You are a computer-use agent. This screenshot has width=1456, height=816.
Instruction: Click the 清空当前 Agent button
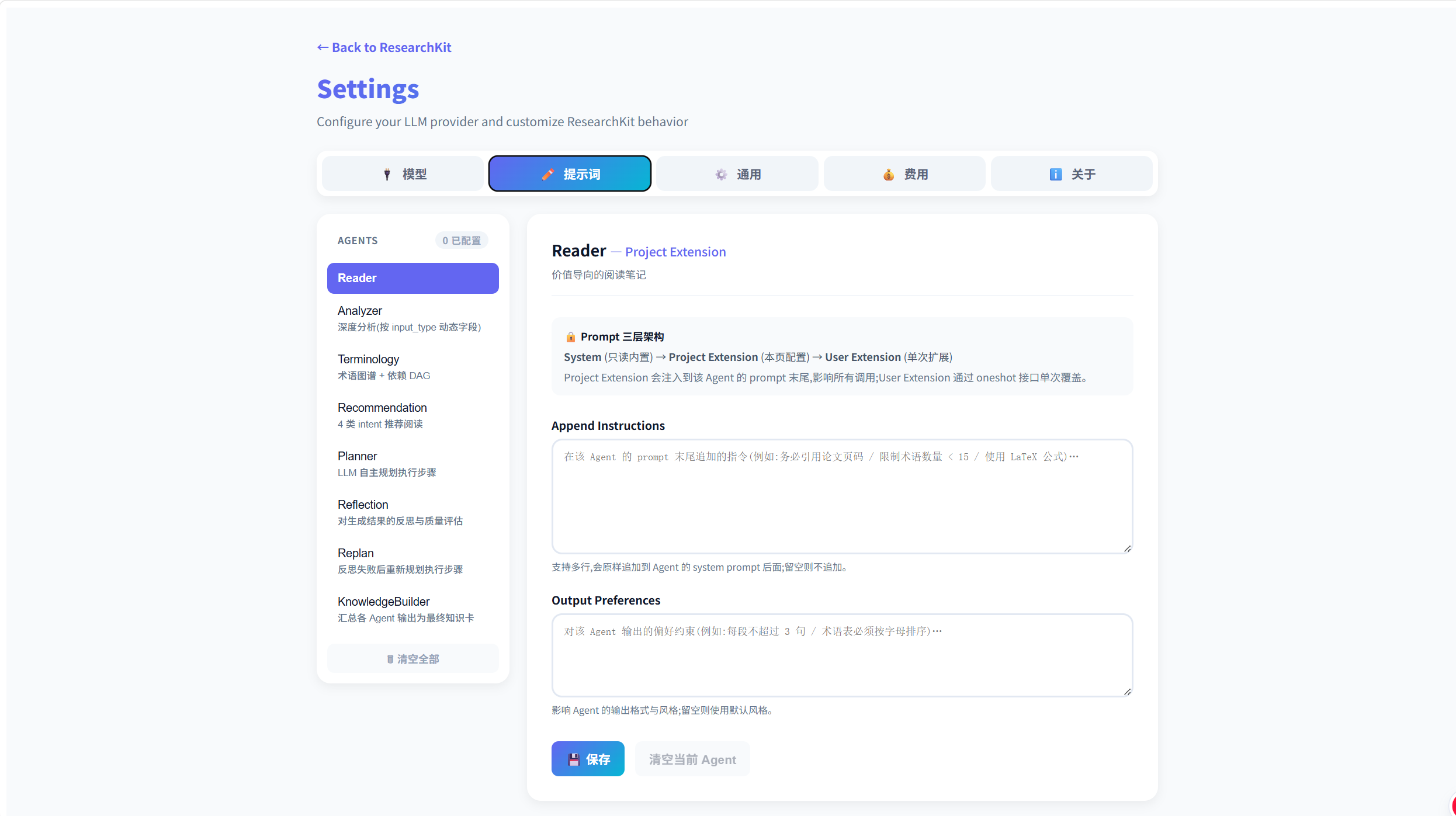(x=692, y=759)
